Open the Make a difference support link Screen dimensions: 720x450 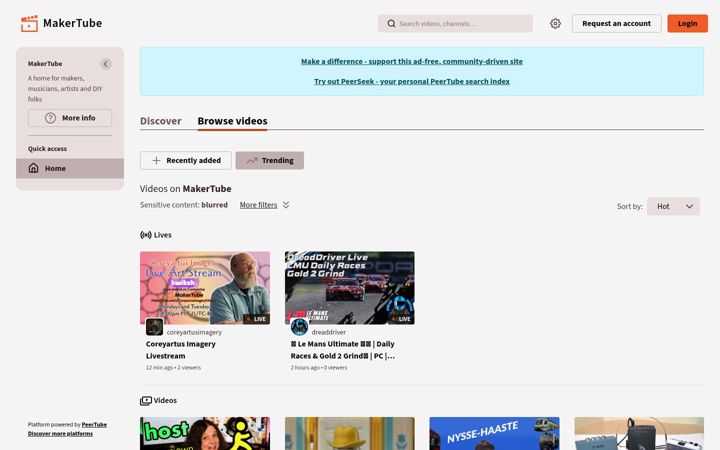pos(412,61)
